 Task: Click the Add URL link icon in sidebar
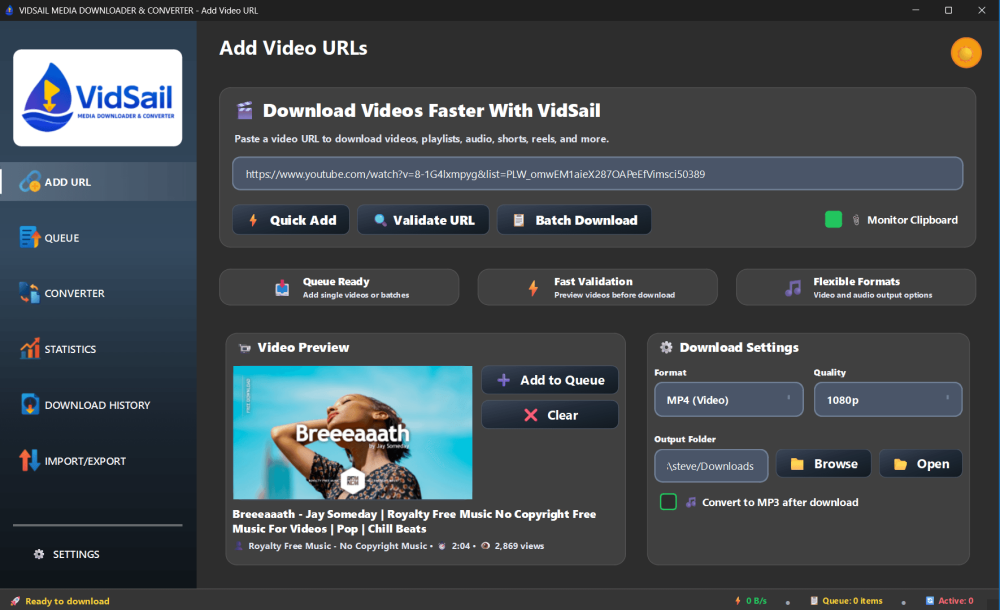tap(30, 182)
